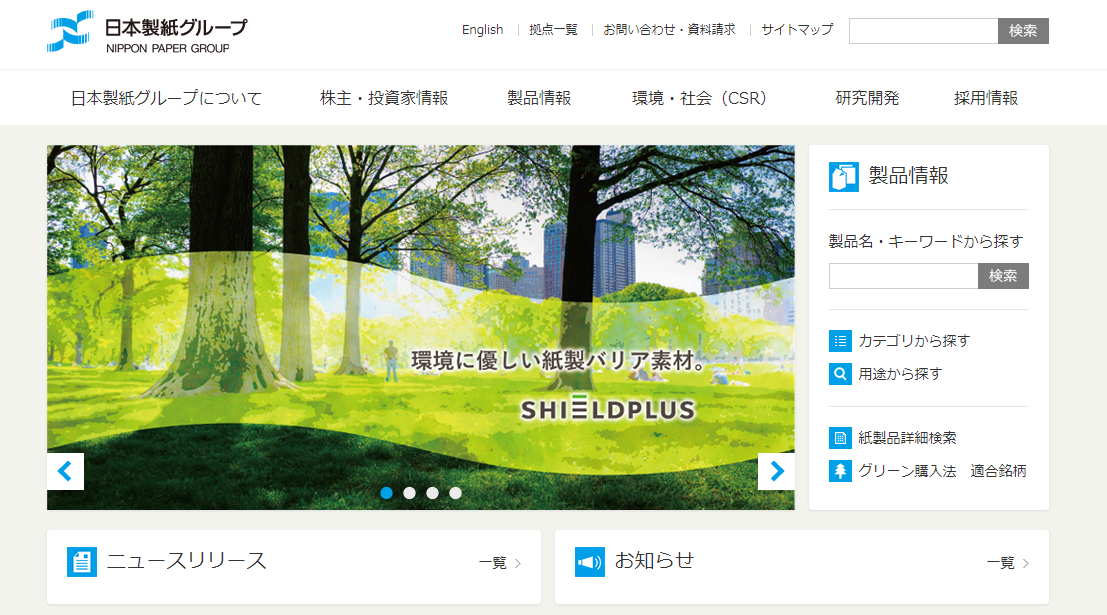1107x615 pixels.
Task: Click 環境に優しい紙製バリア素材 caption
Action: [559, 361]
